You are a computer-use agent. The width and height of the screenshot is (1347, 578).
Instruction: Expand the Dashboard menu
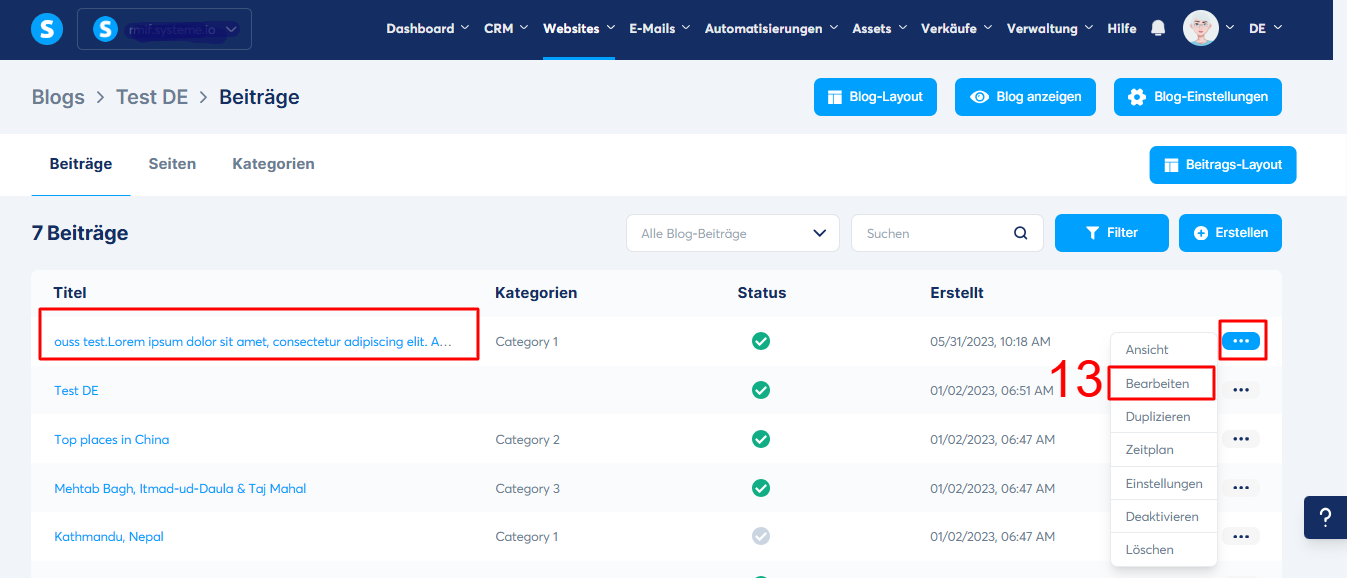coord(427,28)
